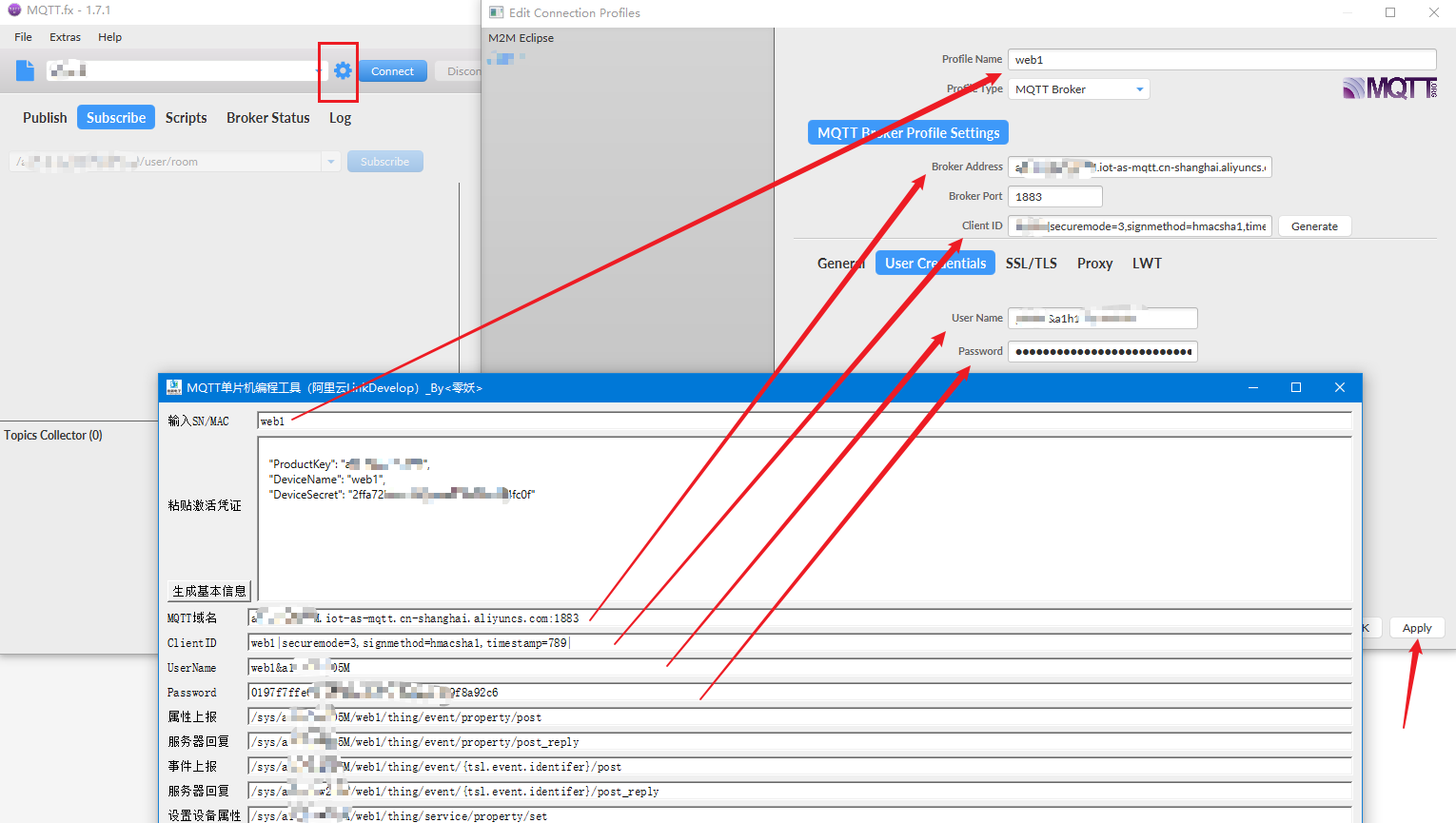The image size is (1456, 823).
Task: Click the MQTT logo in Edit Connection Profiles
Action: pos(1390,88)
